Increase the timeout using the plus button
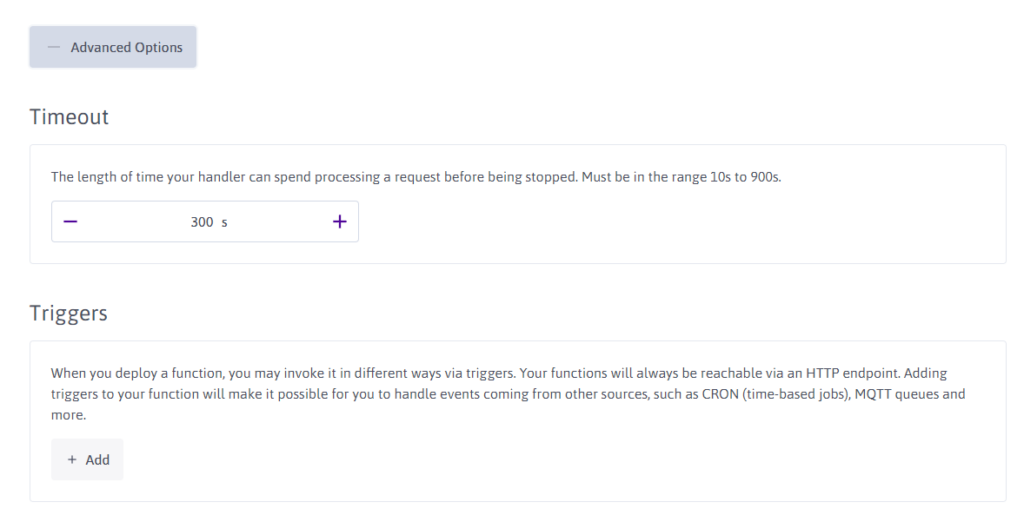1024x522 pixels. (339, 222)
